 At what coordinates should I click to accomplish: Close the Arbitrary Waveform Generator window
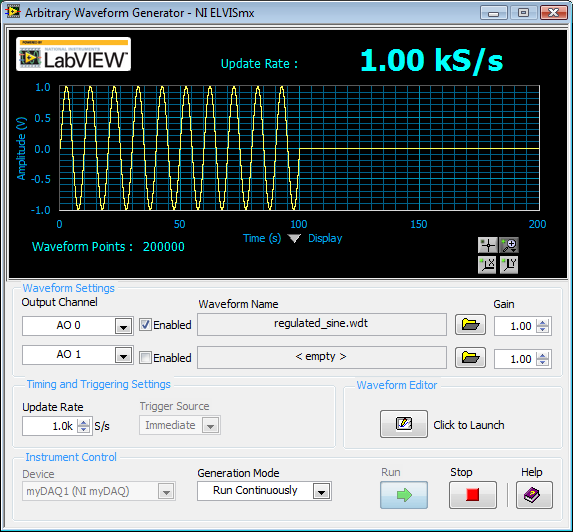553,13
